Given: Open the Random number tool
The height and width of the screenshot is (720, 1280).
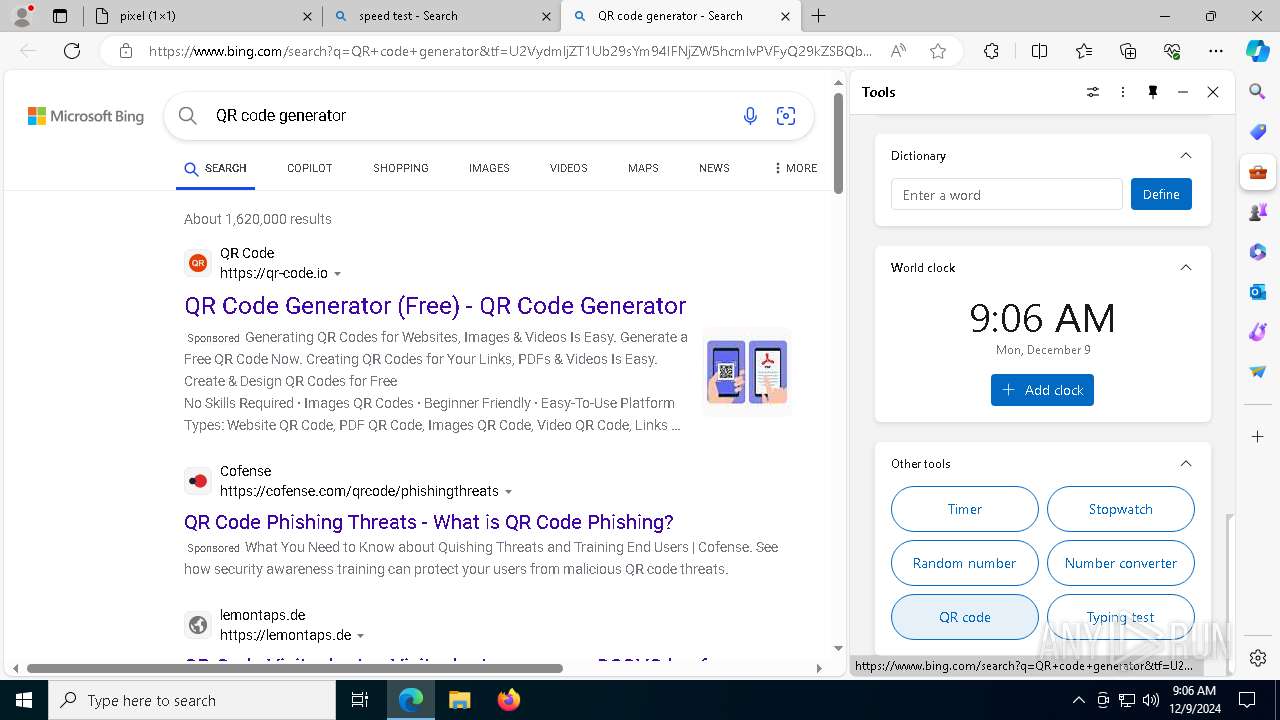Looking at the screenshot, I should click(x=965, y=563).
